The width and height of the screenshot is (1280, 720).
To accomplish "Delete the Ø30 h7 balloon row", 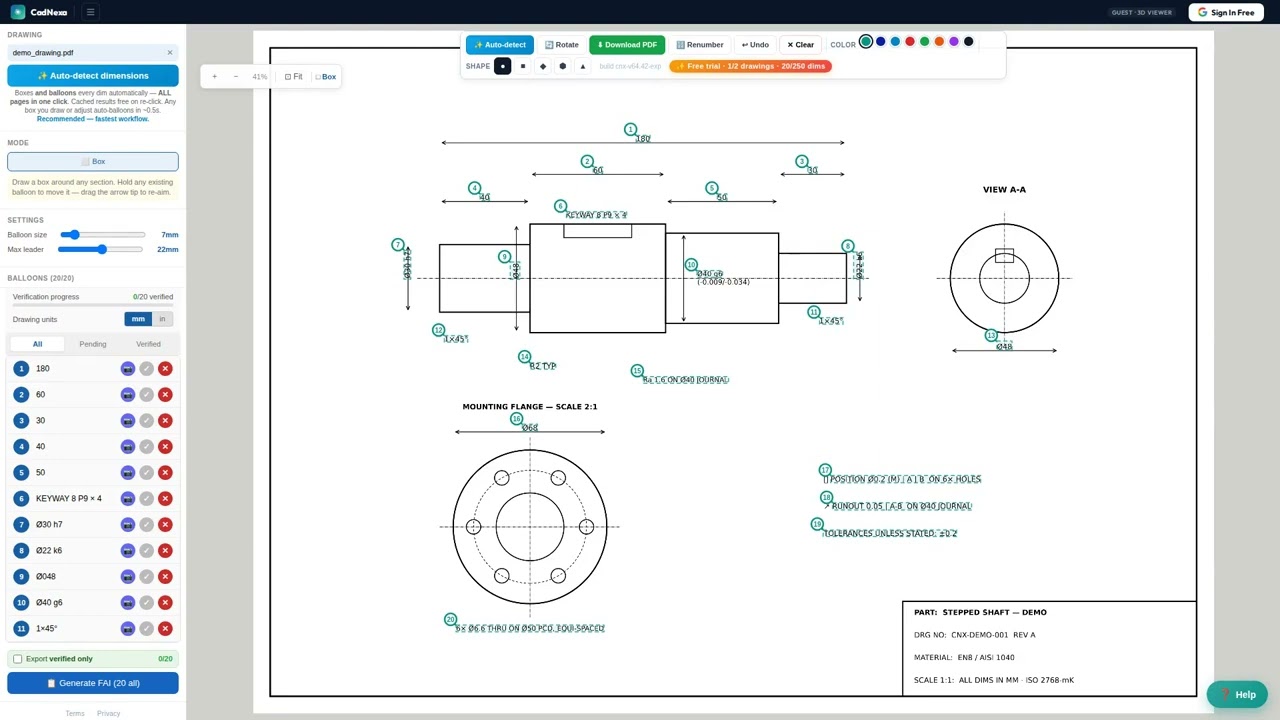I will 165,525.
